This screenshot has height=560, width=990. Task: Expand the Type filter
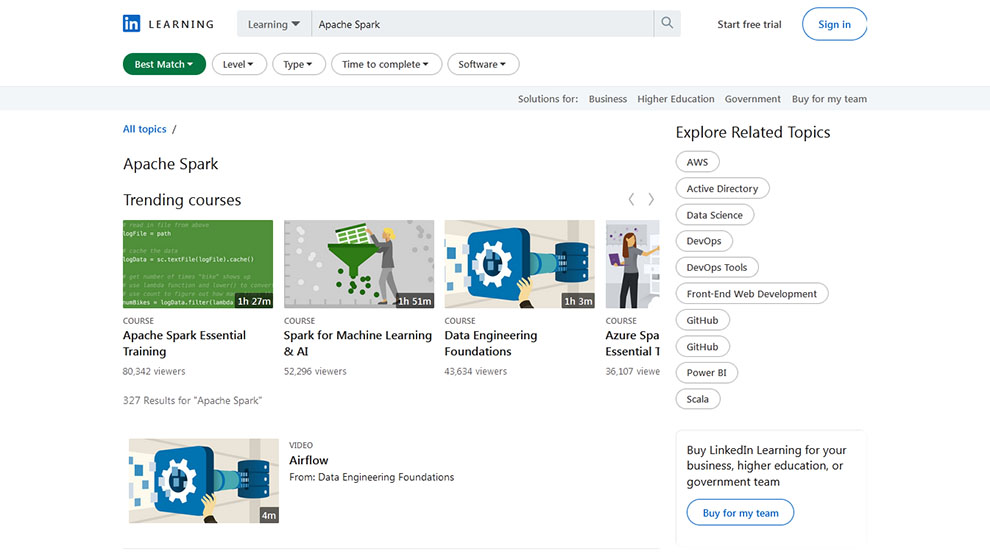[299, 64]
